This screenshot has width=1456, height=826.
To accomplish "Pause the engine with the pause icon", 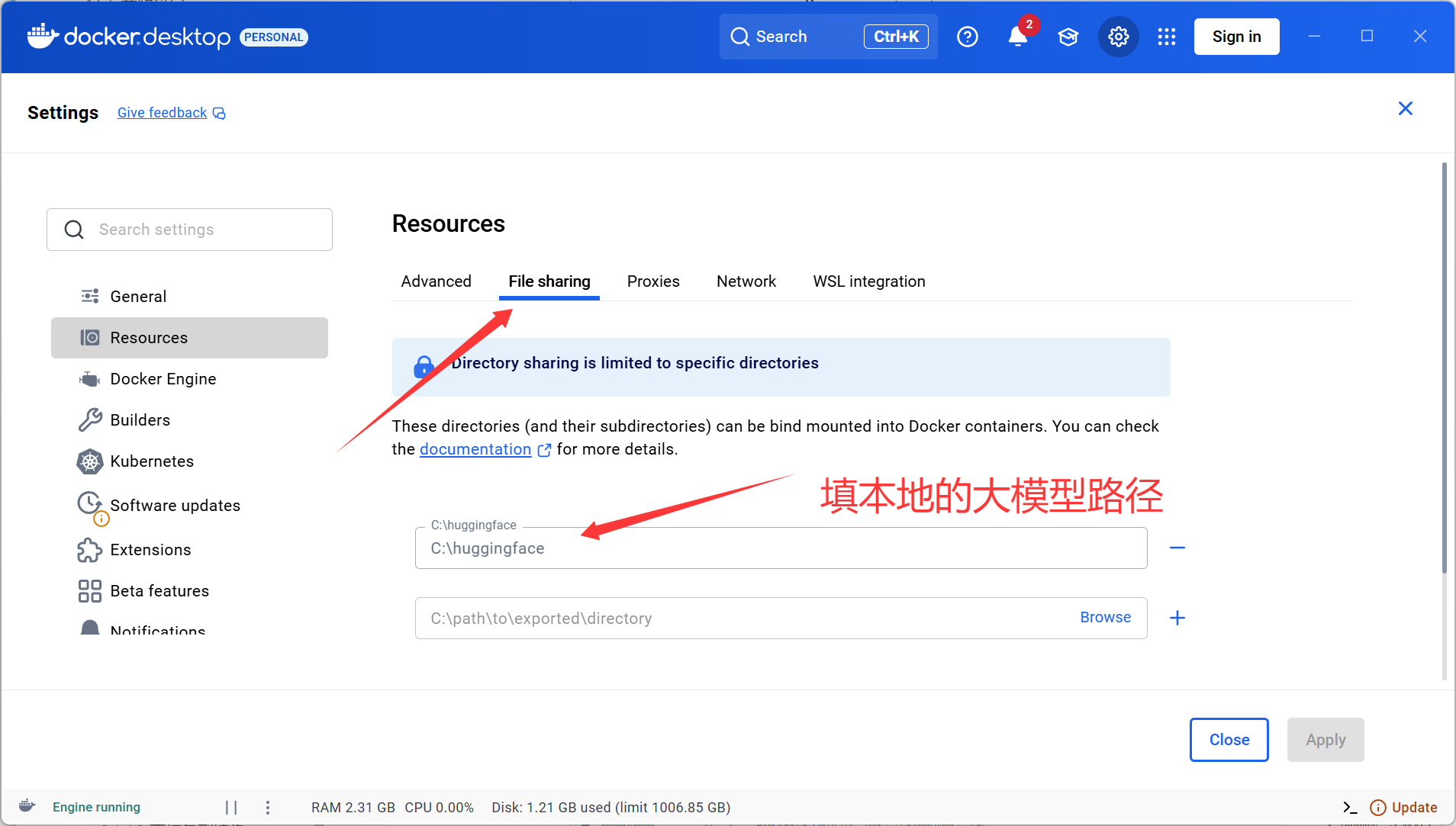I will click(231, 807).
